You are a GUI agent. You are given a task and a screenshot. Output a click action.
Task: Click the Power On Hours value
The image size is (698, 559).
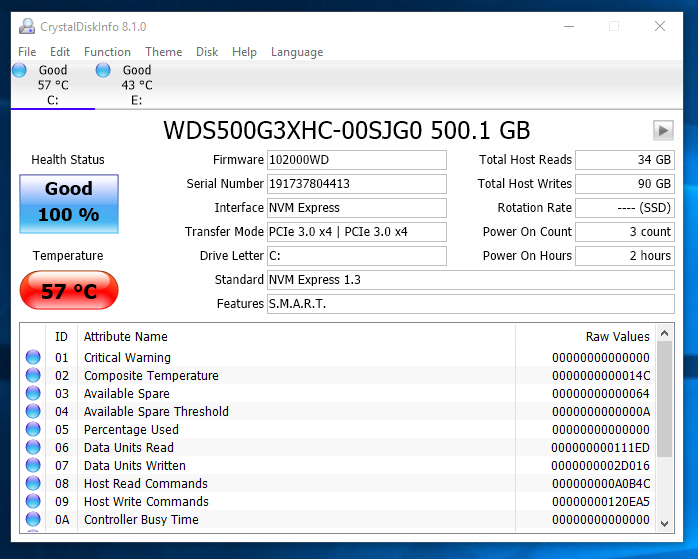click(x=625, y=256)
